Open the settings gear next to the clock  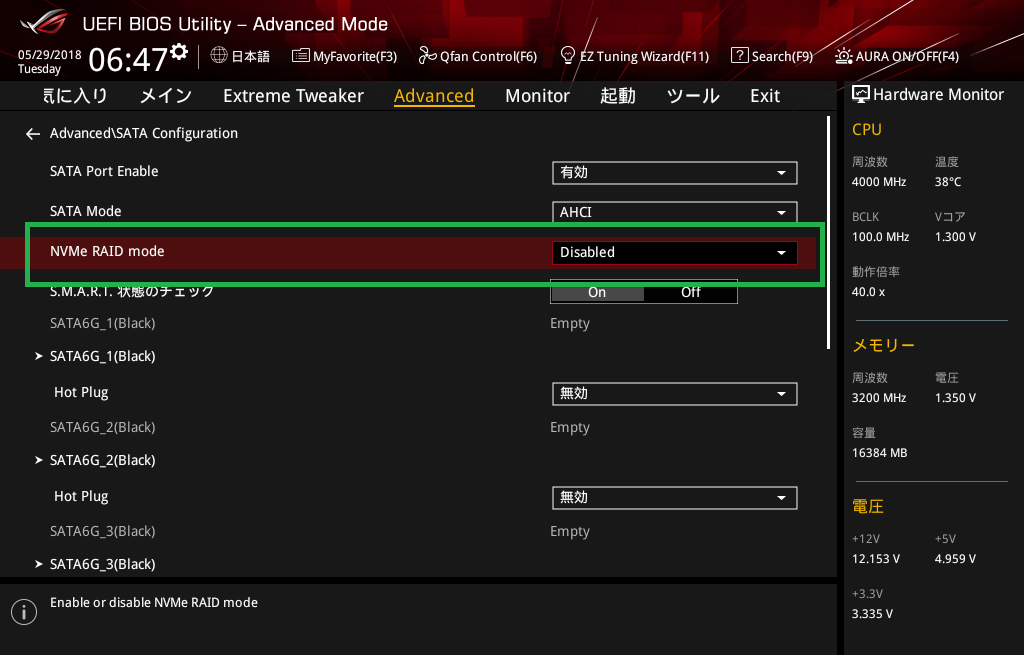click(x=180, y=51)
